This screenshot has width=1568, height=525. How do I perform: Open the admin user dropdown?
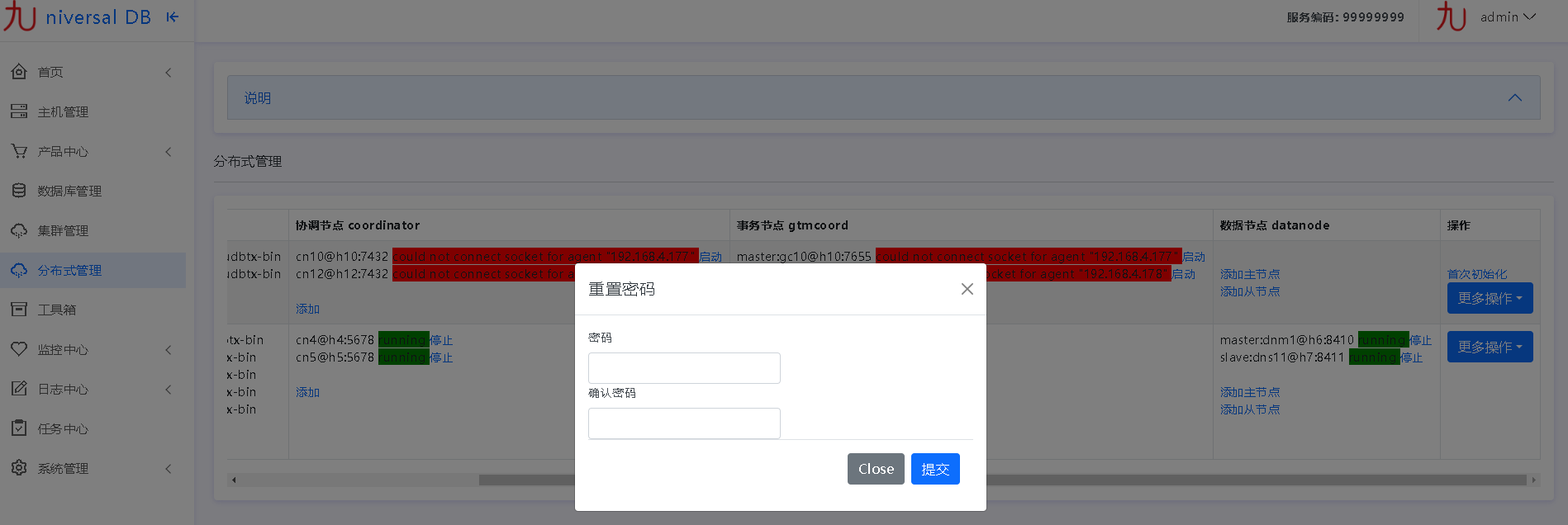(1507, 17)
